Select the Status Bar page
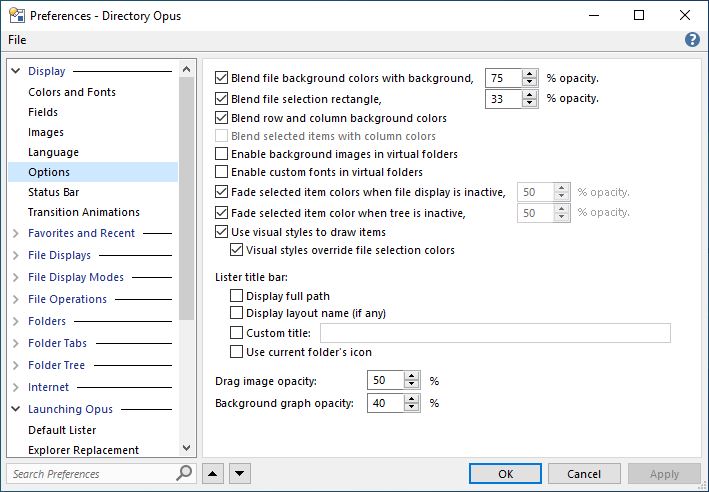 [53, 192]
